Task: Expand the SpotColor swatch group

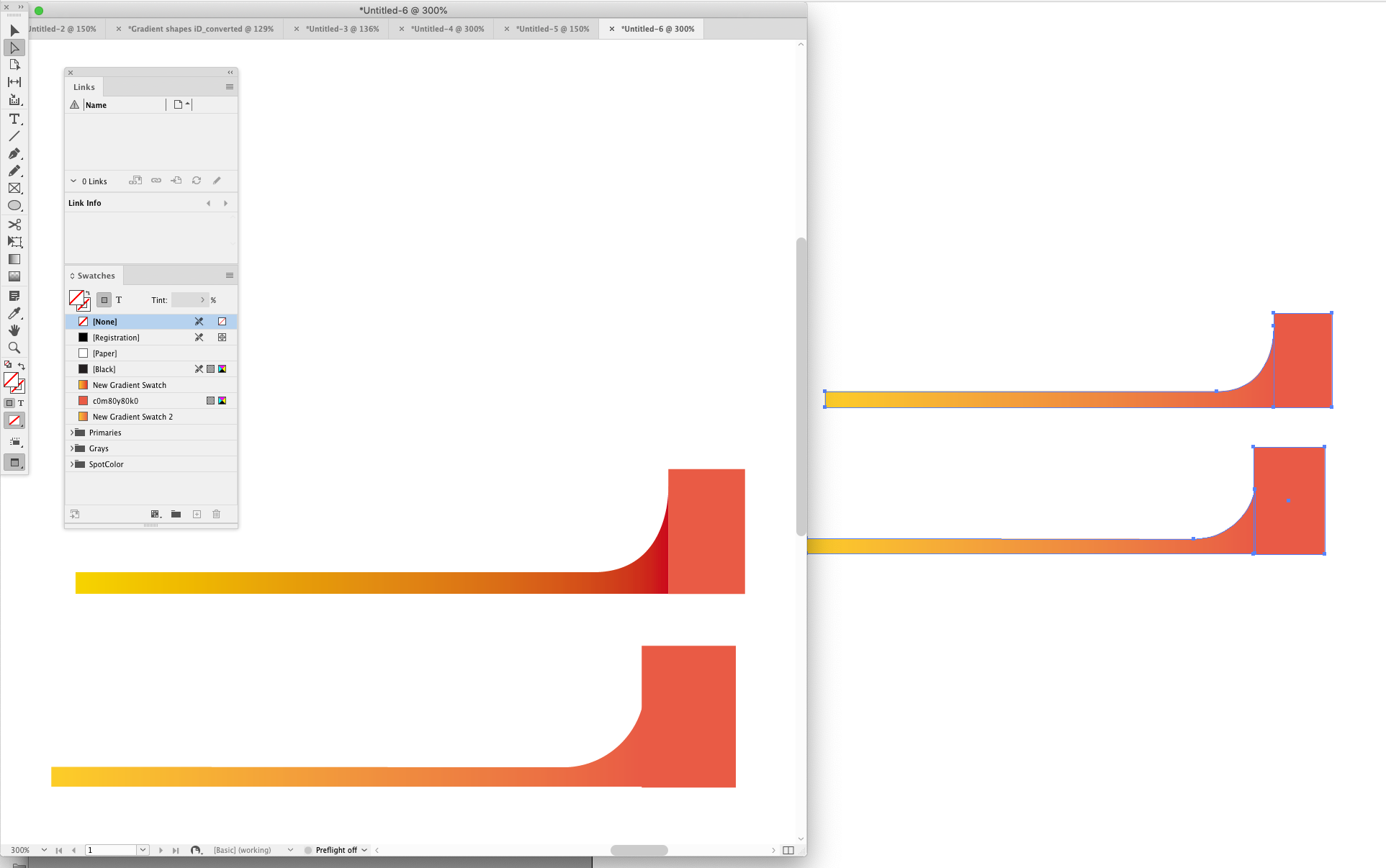Action: point(72,464)
